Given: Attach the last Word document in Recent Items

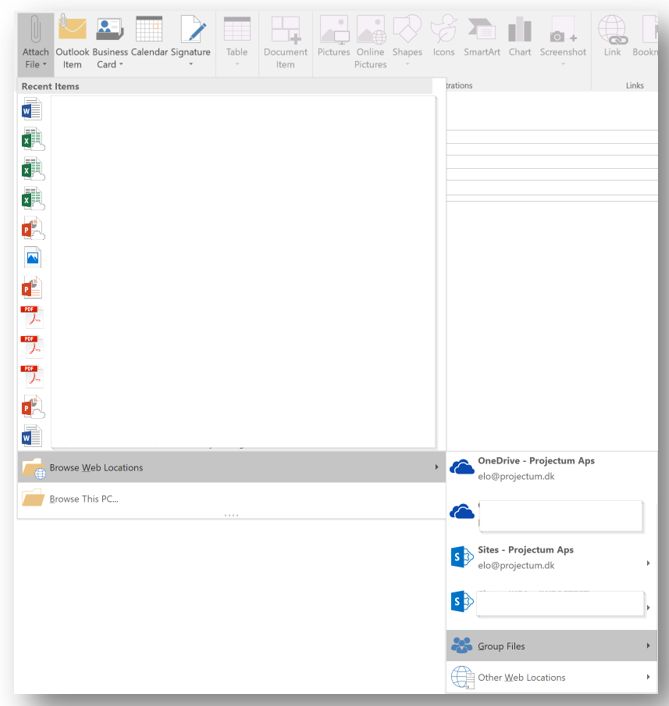Looking at the screenshot, I should point(32,436).
